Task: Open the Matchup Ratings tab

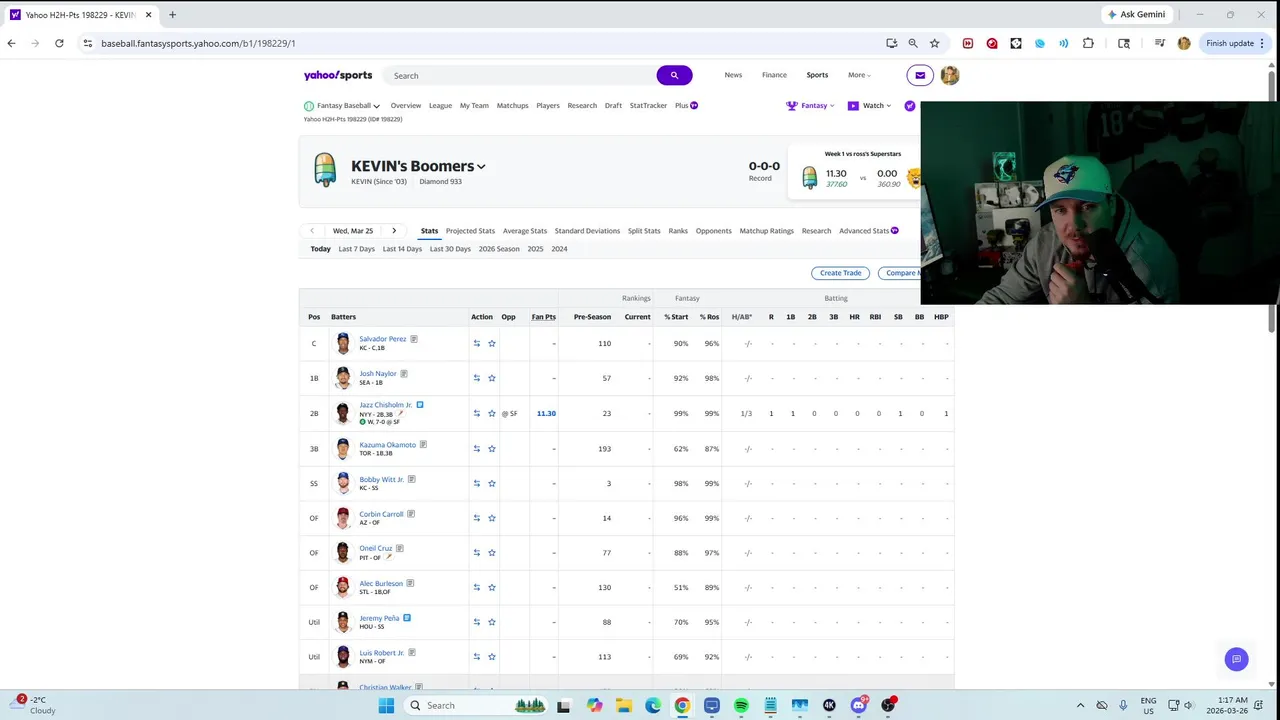Action: pos(767,231)
